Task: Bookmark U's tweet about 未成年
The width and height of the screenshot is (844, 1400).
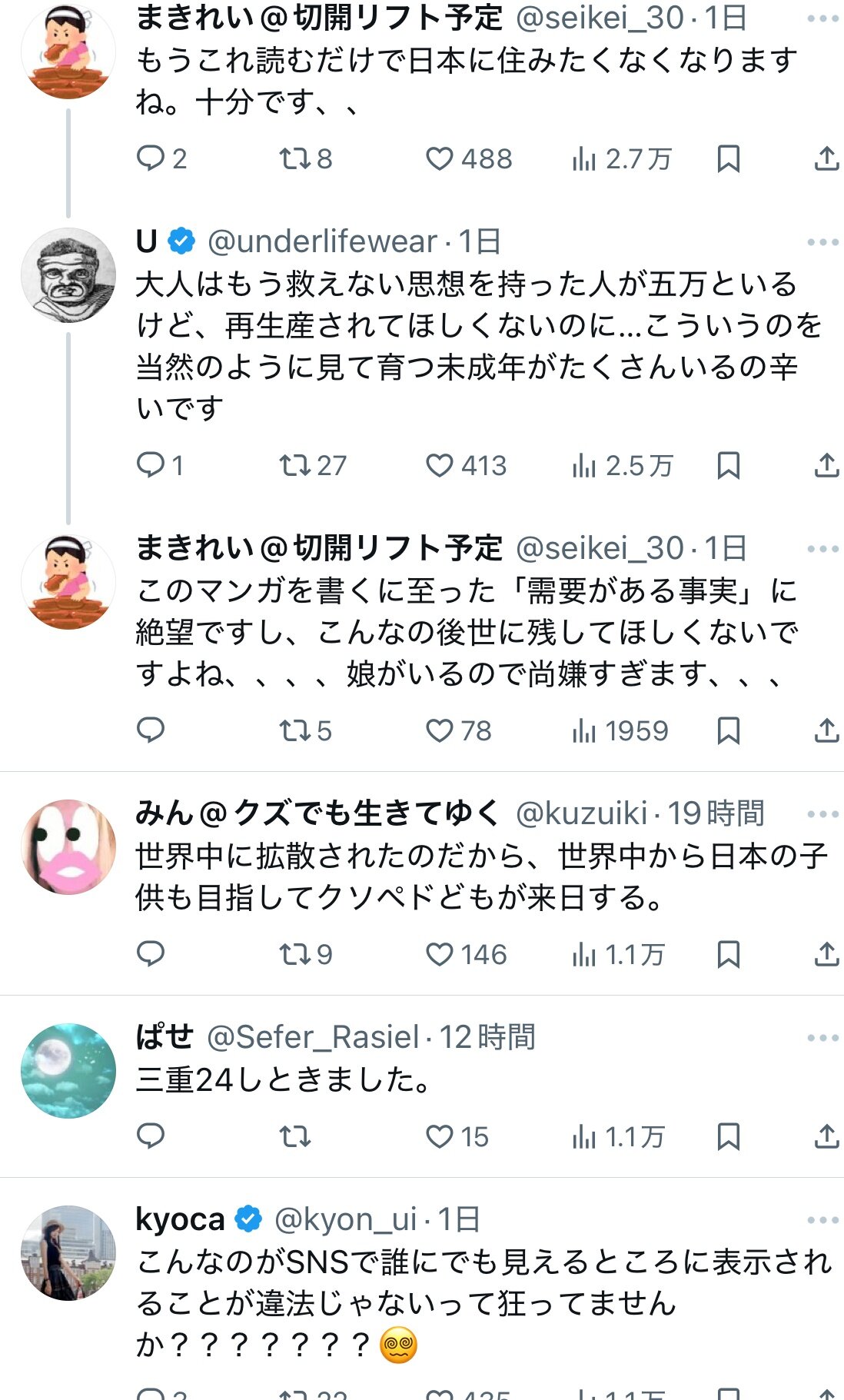Action: click(x=728, y=465)
